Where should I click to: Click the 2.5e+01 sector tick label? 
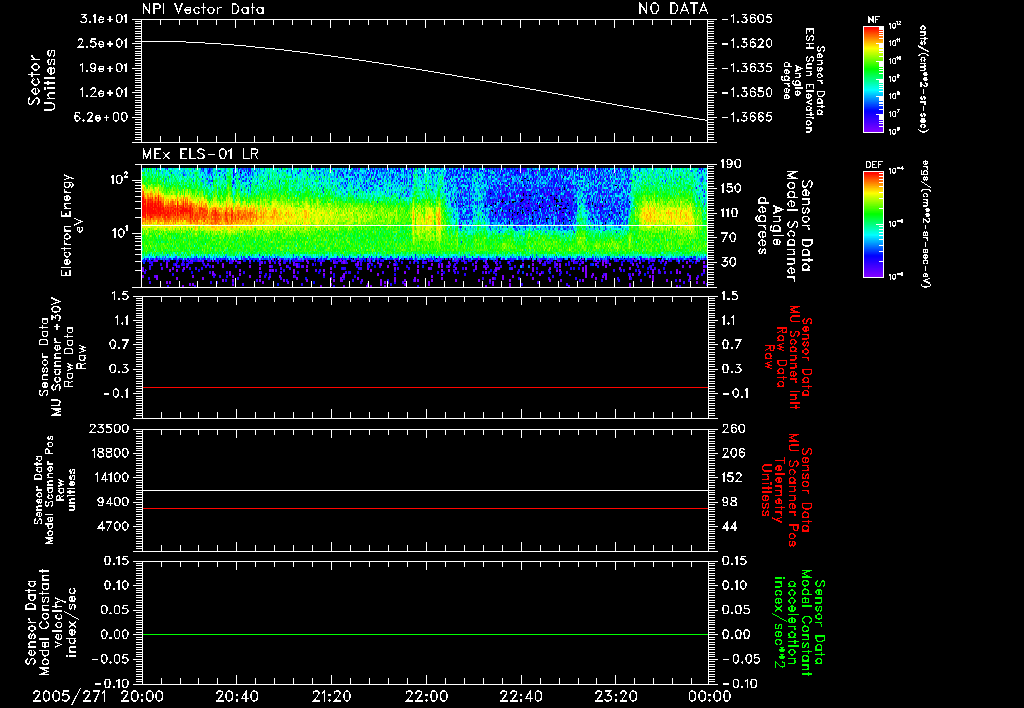click(103, 43)
